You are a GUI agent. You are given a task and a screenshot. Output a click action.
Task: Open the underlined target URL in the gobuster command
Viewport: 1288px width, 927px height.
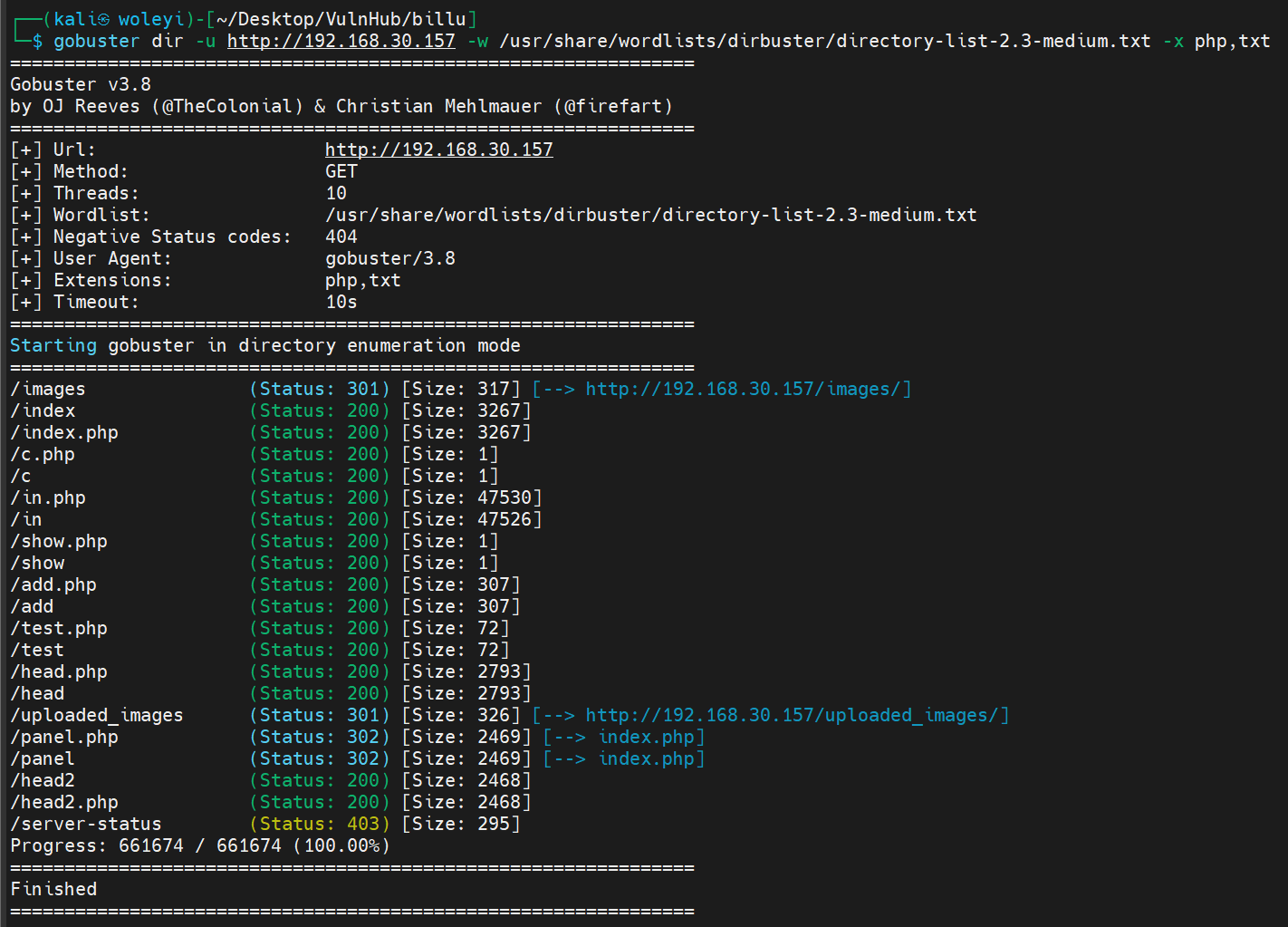(341, 41)
